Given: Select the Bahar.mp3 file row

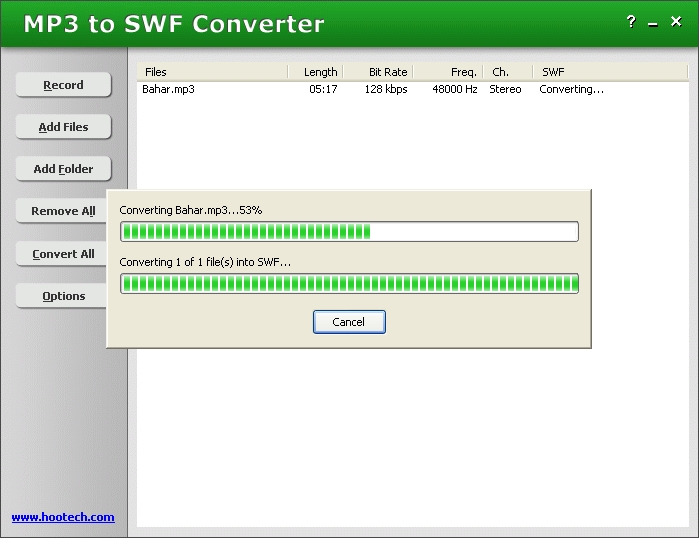Looking at the screenshot, I should click(x=169, y=89).
